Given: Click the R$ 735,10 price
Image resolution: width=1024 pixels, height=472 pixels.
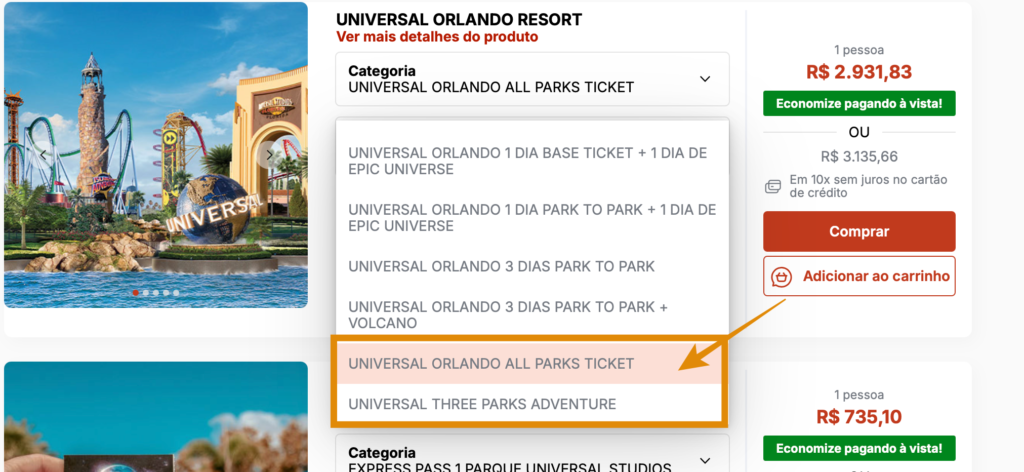Looking at the screenshot, I should (x=859, y=417).
